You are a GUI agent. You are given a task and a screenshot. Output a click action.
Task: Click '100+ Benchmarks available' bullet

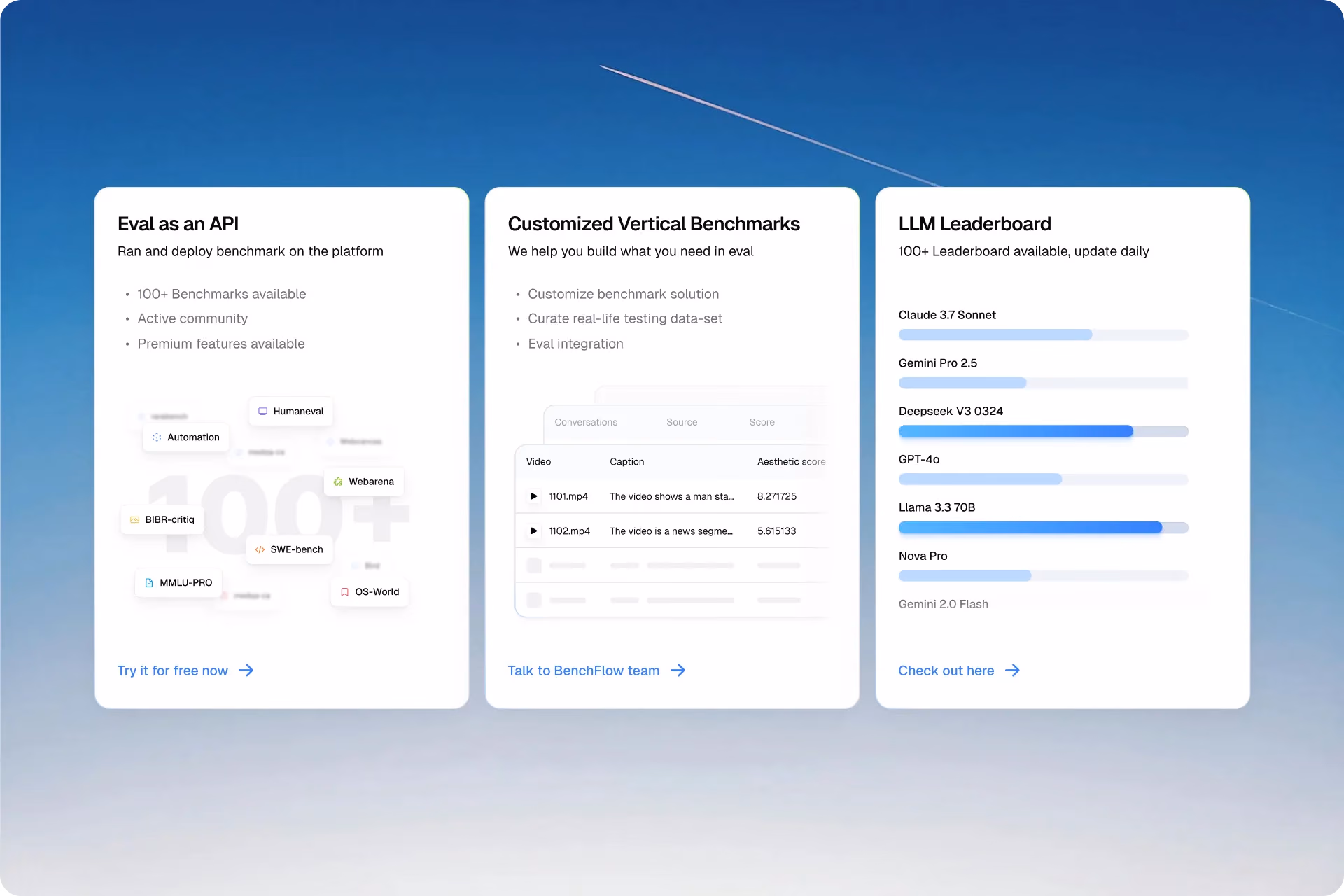pos(221,294)
